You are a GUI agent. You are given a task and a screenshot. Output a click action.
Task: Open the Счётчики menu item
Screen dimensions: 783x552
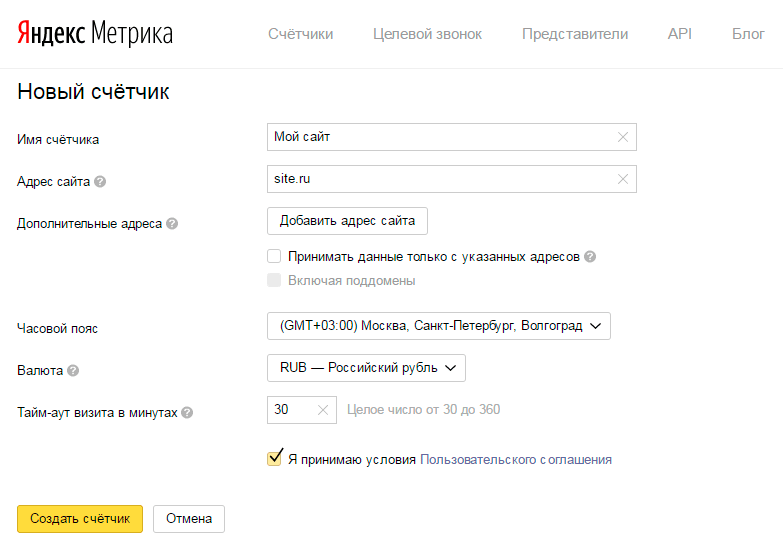click(x=301, y=34)
